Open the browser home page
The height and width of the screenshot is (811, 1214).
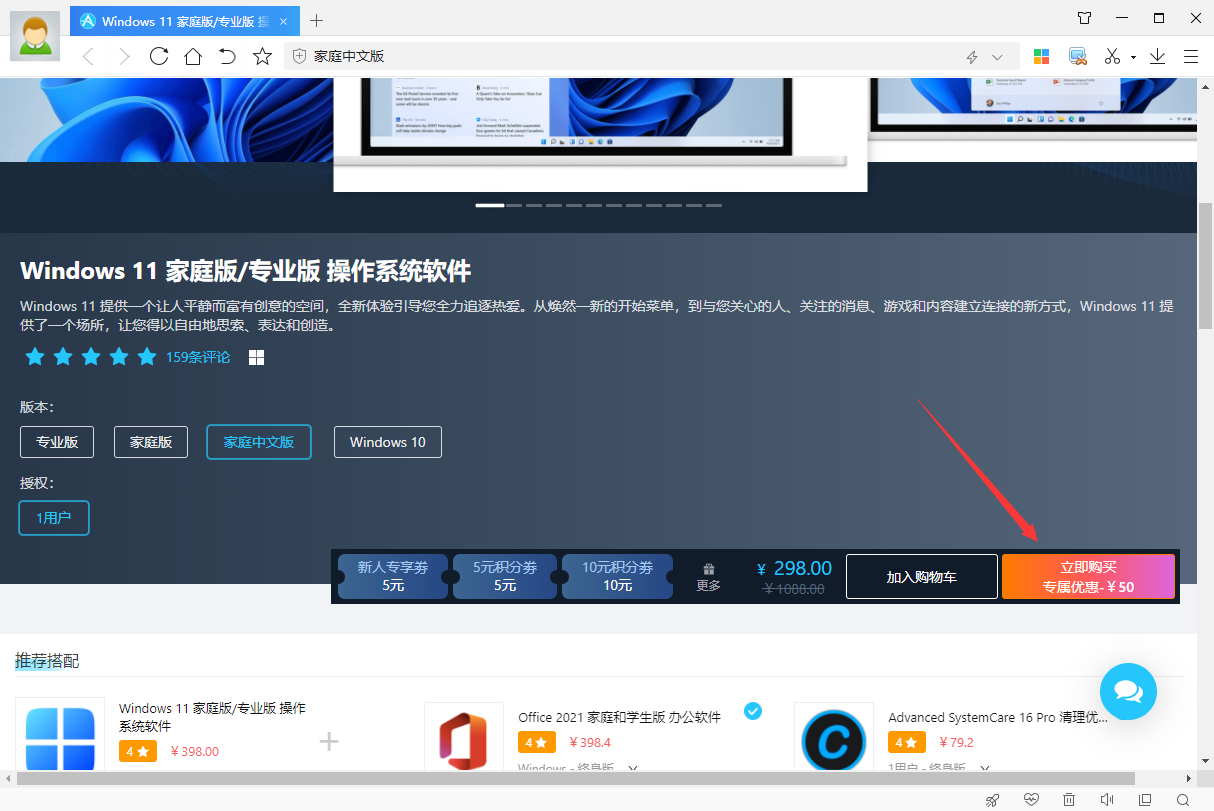pyautogui.click(x=192, y=57)
